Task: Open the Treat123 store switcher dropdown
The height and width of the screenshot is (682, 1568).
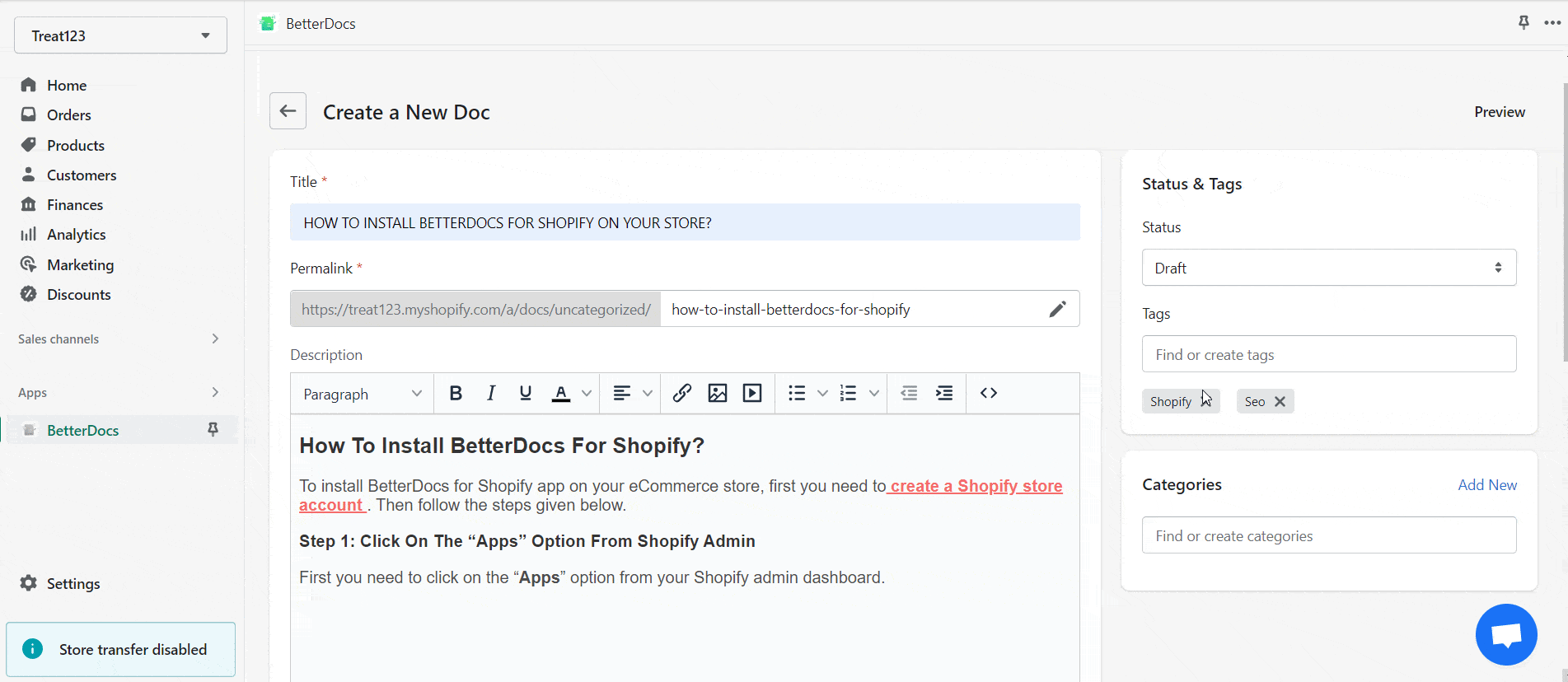Action: [120, 35]
